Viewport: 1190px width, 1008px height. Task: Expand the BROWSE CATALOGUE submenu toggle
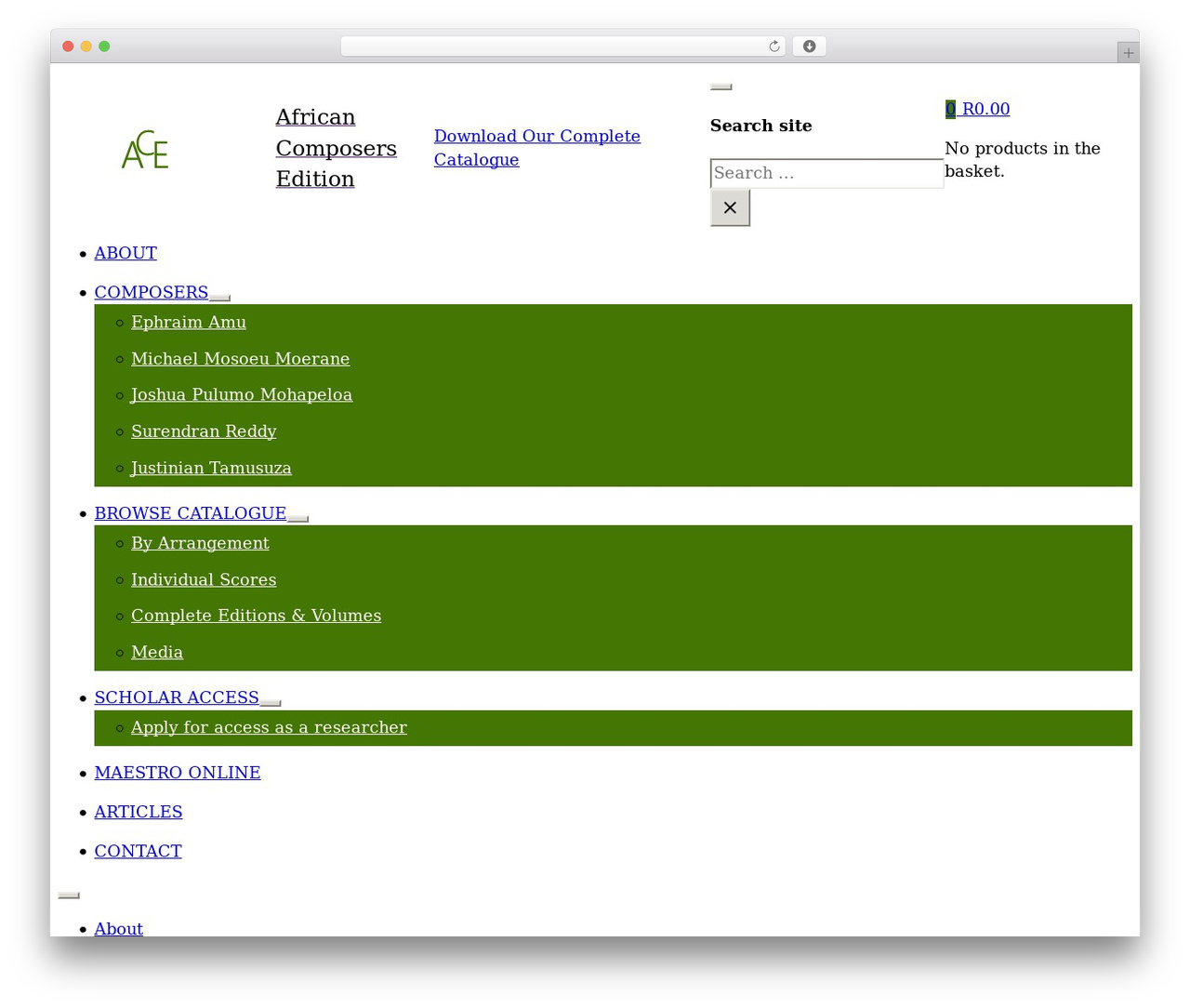297,518
